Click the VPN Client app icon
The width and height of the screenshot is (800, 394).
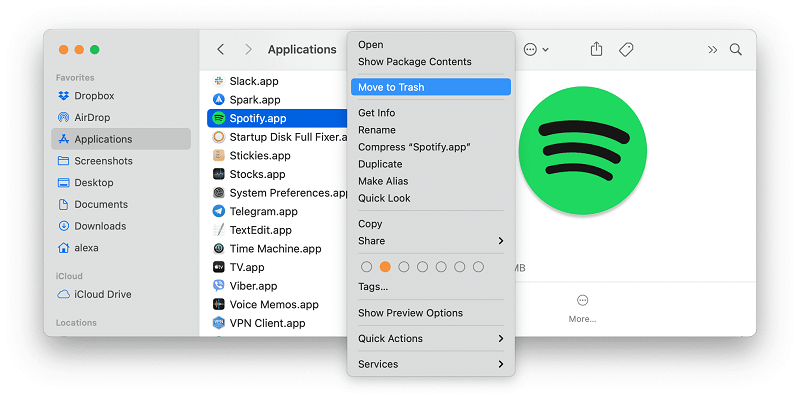click(x=219, y=323)
